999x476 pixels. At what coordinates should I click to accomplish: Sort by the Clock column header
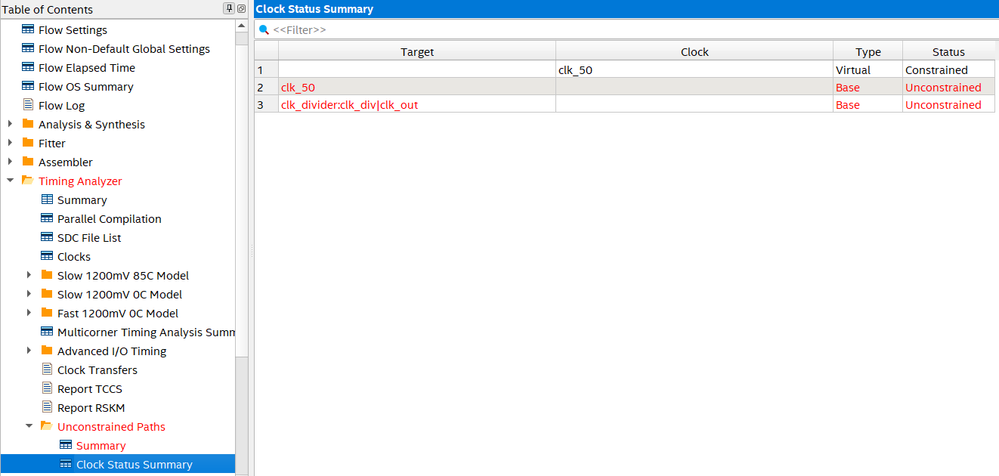(x=694, y=52)
